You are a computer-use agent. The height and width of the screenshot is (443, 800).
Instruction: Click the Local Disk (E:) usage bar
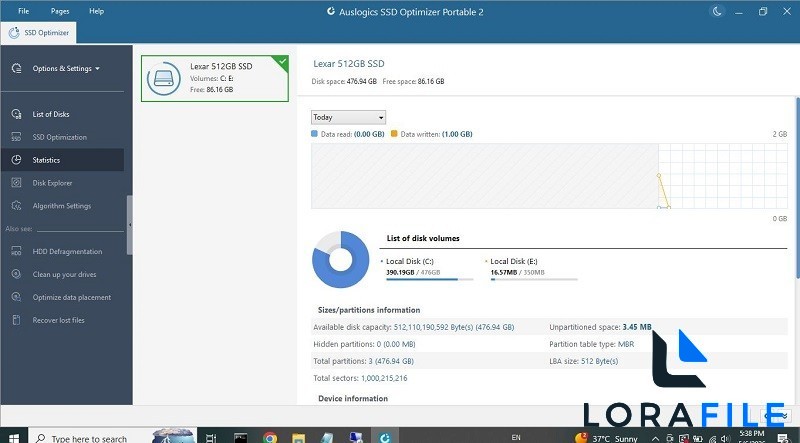534,279
